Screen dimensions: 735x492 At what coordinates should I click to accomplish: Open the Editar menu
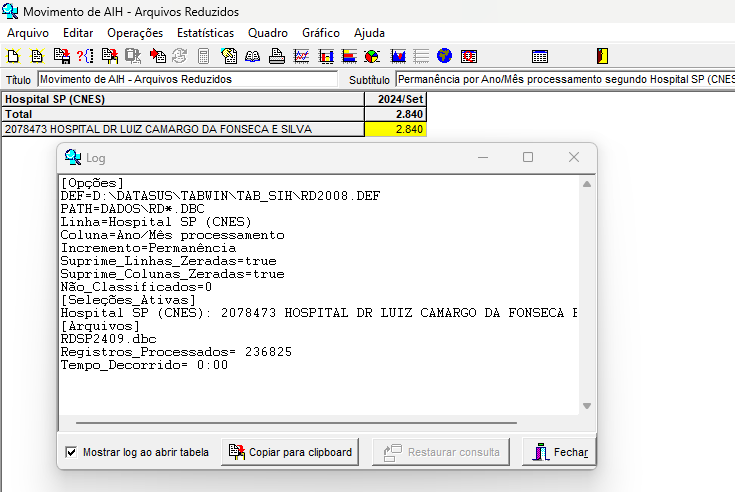tap(78, 33)
